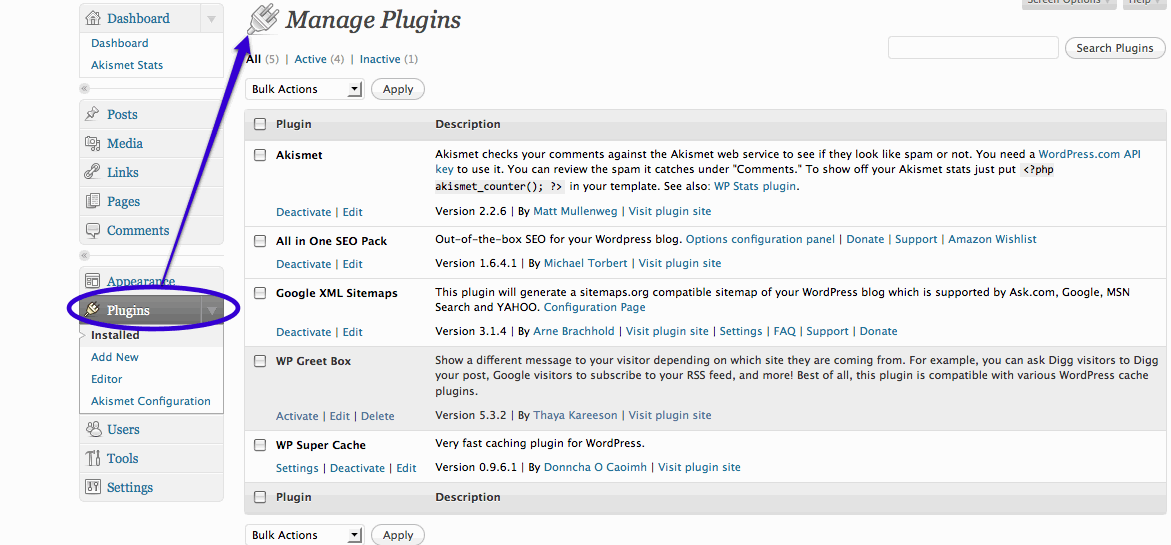The width and height of the screenshot is (1171, 545).
Task: Delete the WP Greet Box plugin
Action: [x=378, y=417]
